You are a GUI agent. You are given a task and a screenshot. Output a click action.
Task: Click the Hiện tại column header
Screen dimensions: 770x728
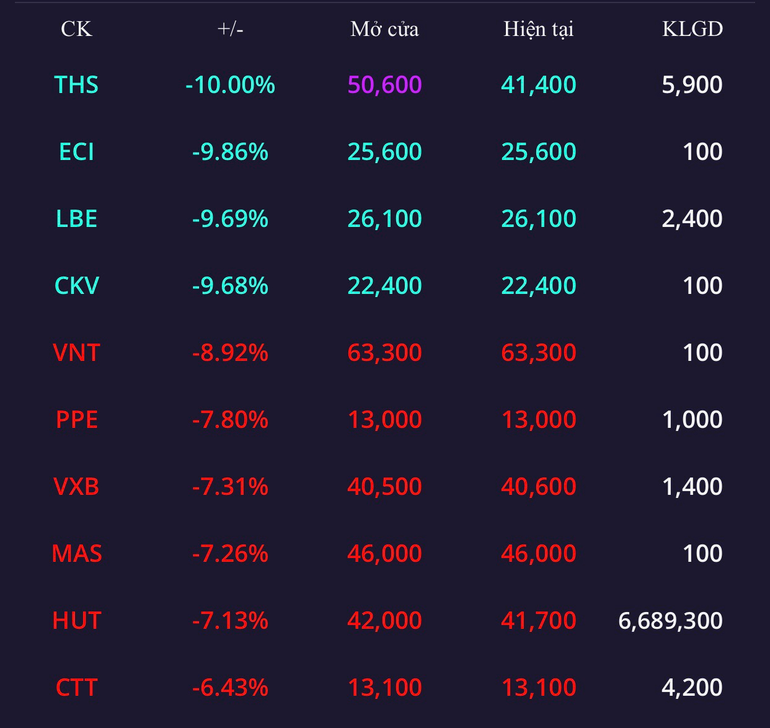[539, 29]
